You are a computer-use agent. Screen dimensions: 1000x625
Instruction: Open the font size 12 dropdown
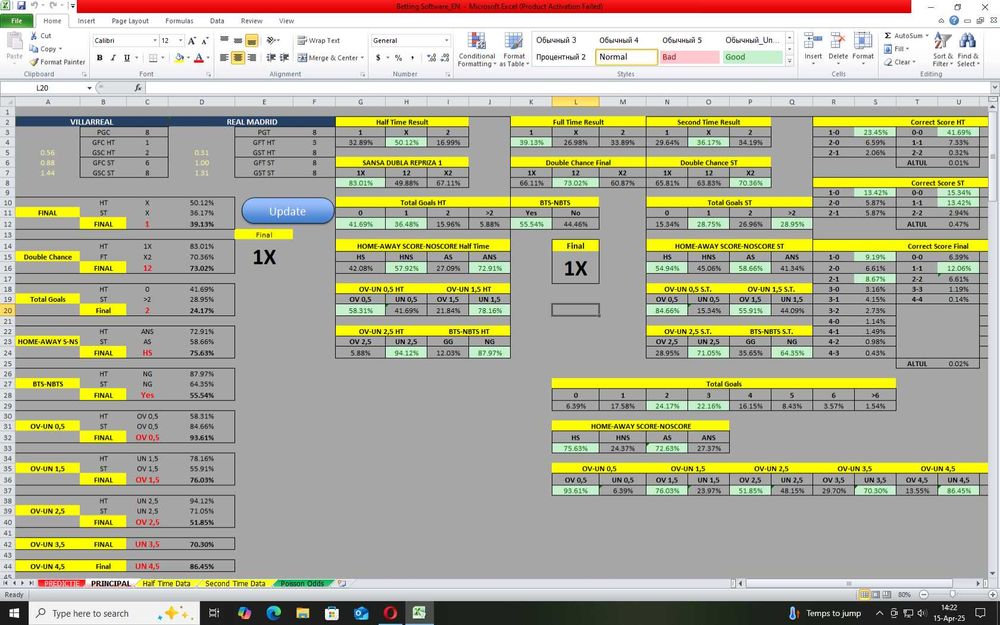tap(180, 40)
